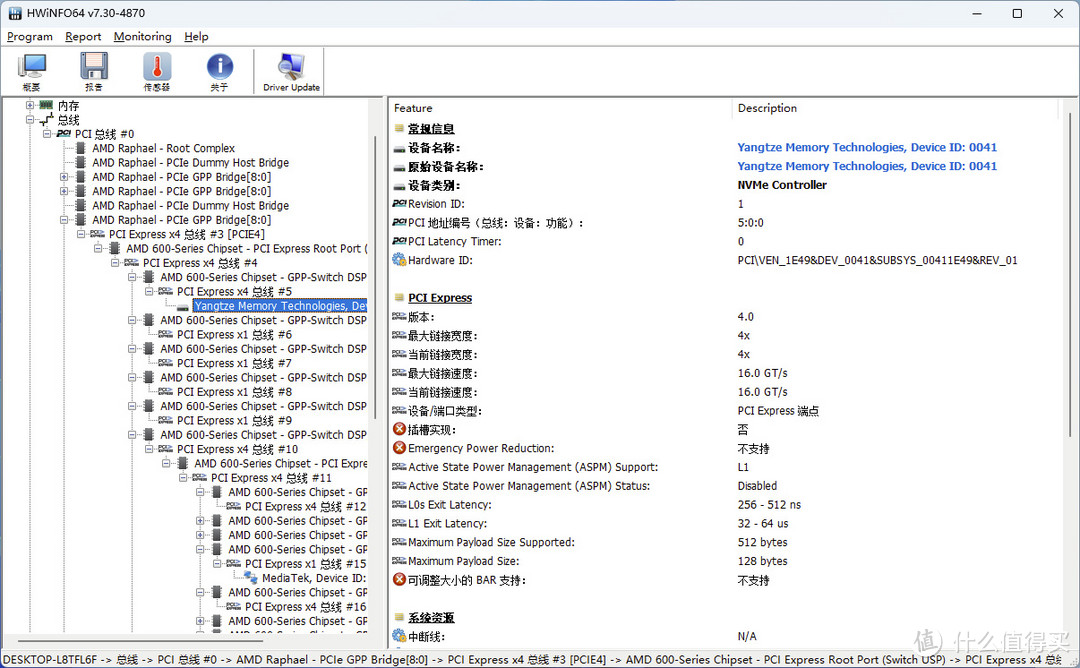Open Sensors (传感器) thermometer icon
The width and height of the screenshot is (1080, 668).
pos(157,67)
